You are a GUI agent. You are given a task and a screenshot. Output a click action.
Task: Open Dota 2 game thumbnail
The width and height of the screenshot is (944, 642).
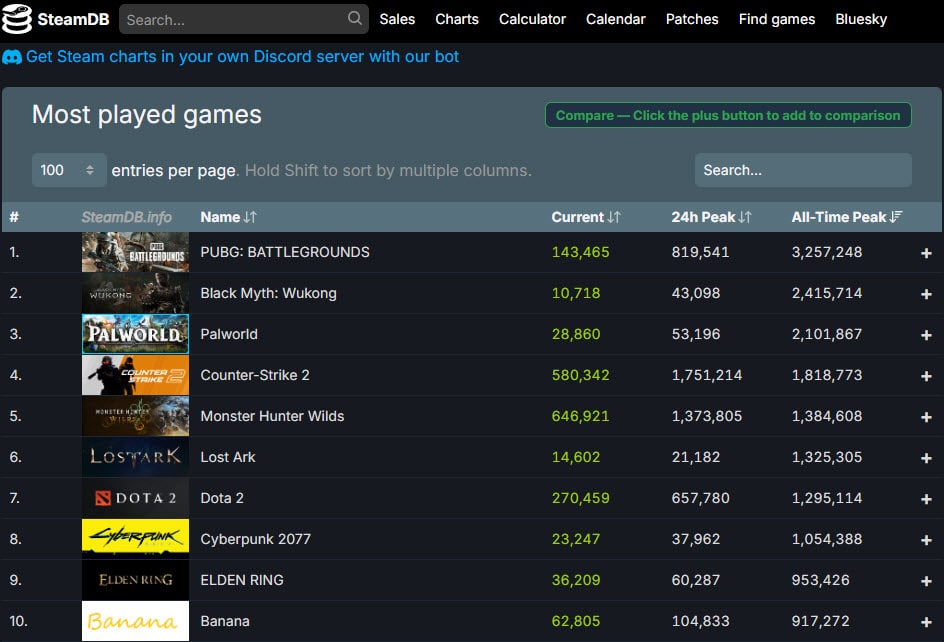(135, 498)
